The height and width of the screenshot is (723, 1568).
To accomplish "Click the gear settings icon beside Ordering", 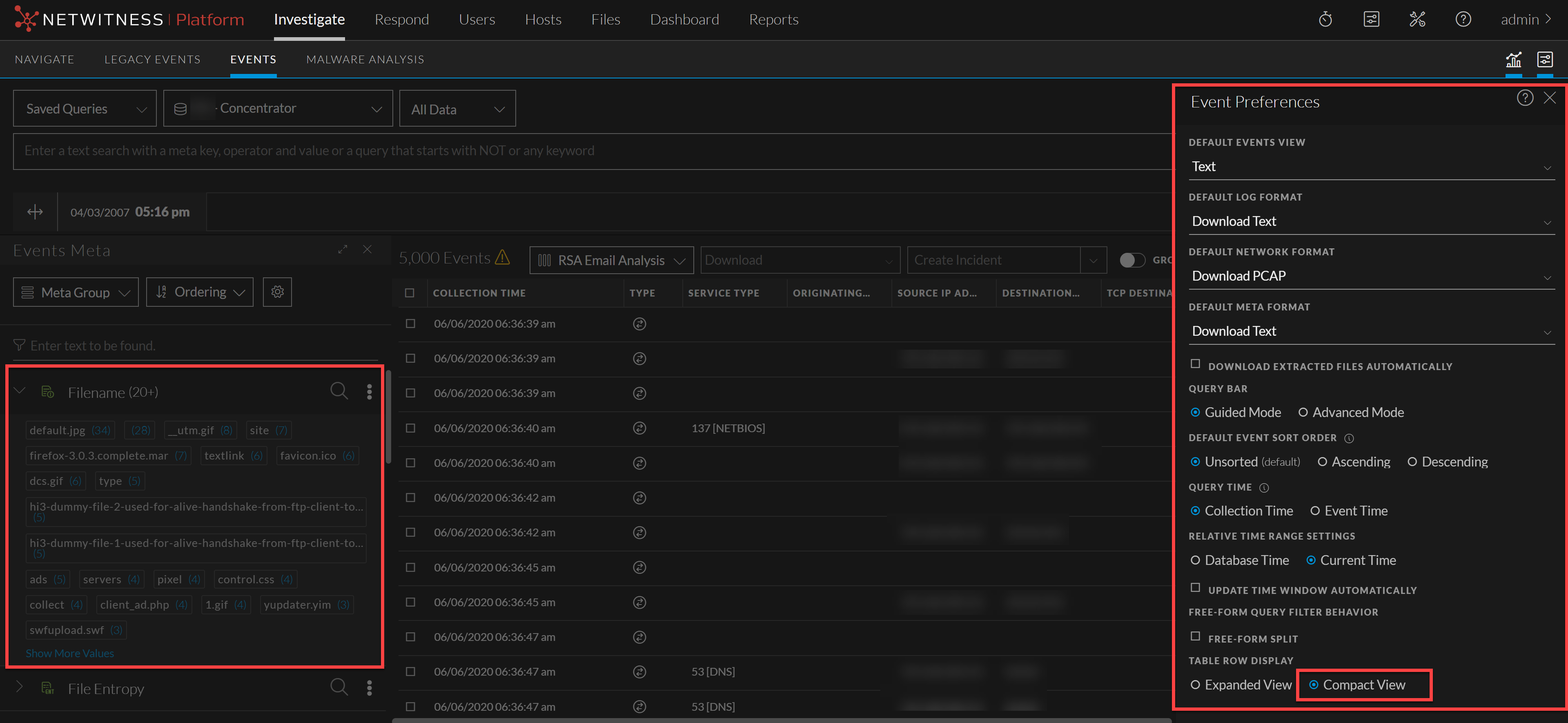I will click(278, 292).
